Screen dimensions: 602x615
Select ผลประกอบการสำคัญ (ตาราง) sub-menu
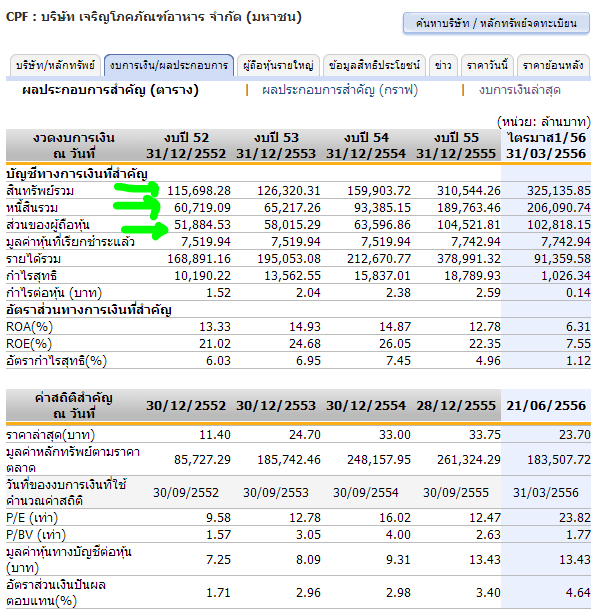click(x=111, y=90)
